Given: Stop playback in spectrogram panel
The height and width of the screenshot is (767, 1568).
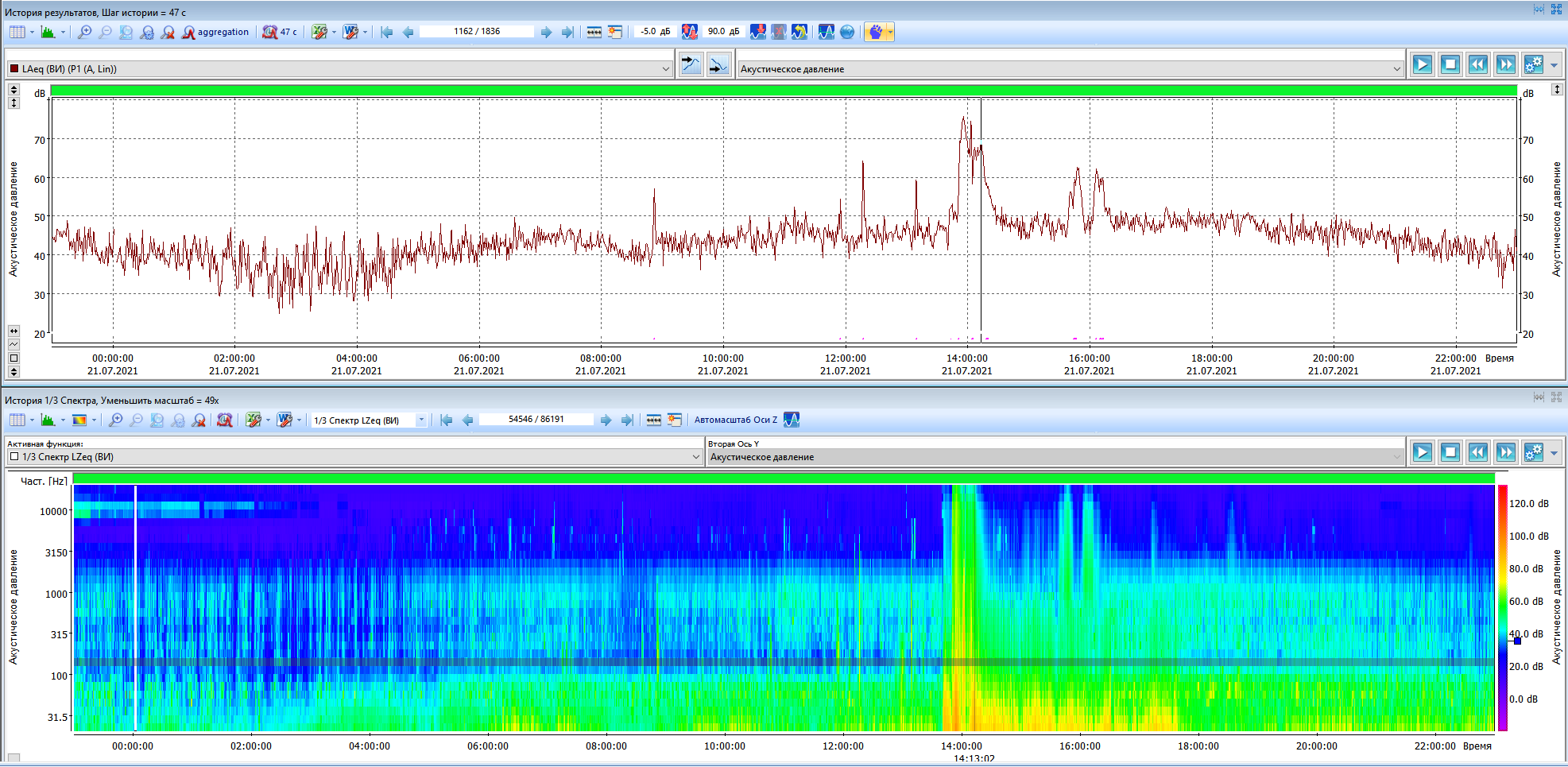Looking at the screenshot, I should point(1450,452).
